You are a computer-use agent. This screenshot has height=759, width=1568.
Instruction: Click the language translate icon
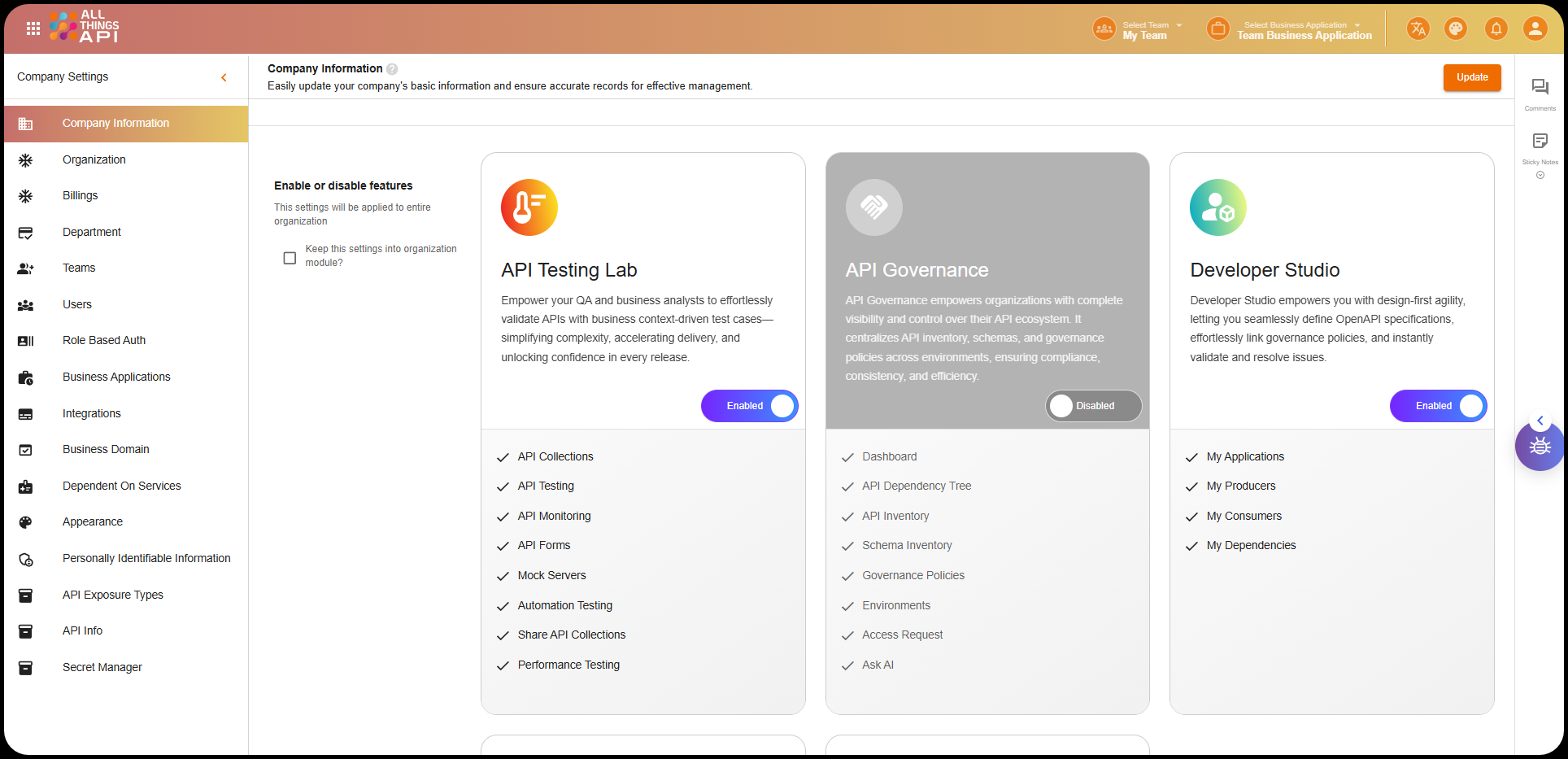1418,29
